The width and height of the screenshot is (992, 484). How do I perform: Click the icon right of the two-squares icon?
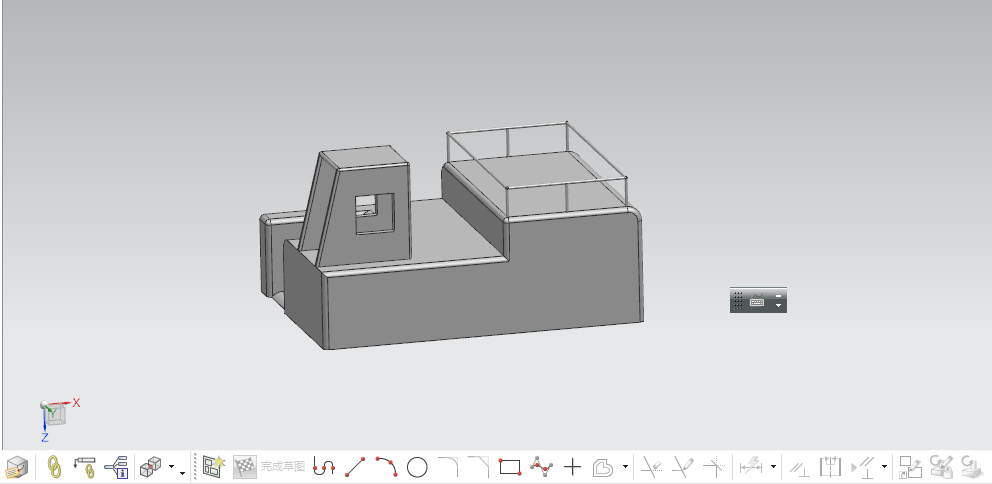942,468
